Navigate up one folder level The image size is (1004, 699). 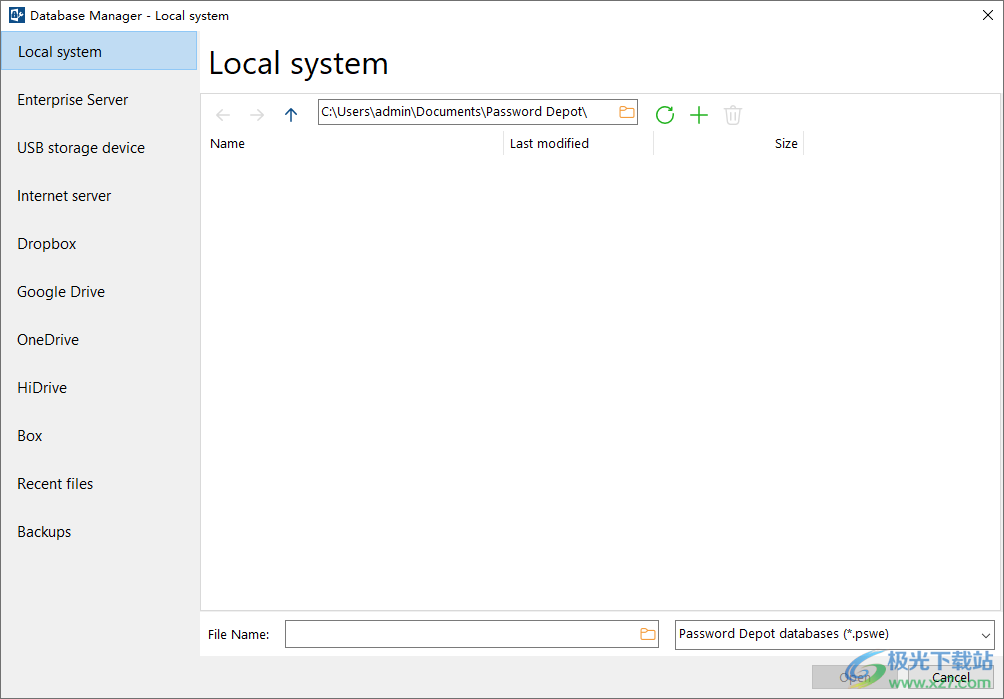291,115
